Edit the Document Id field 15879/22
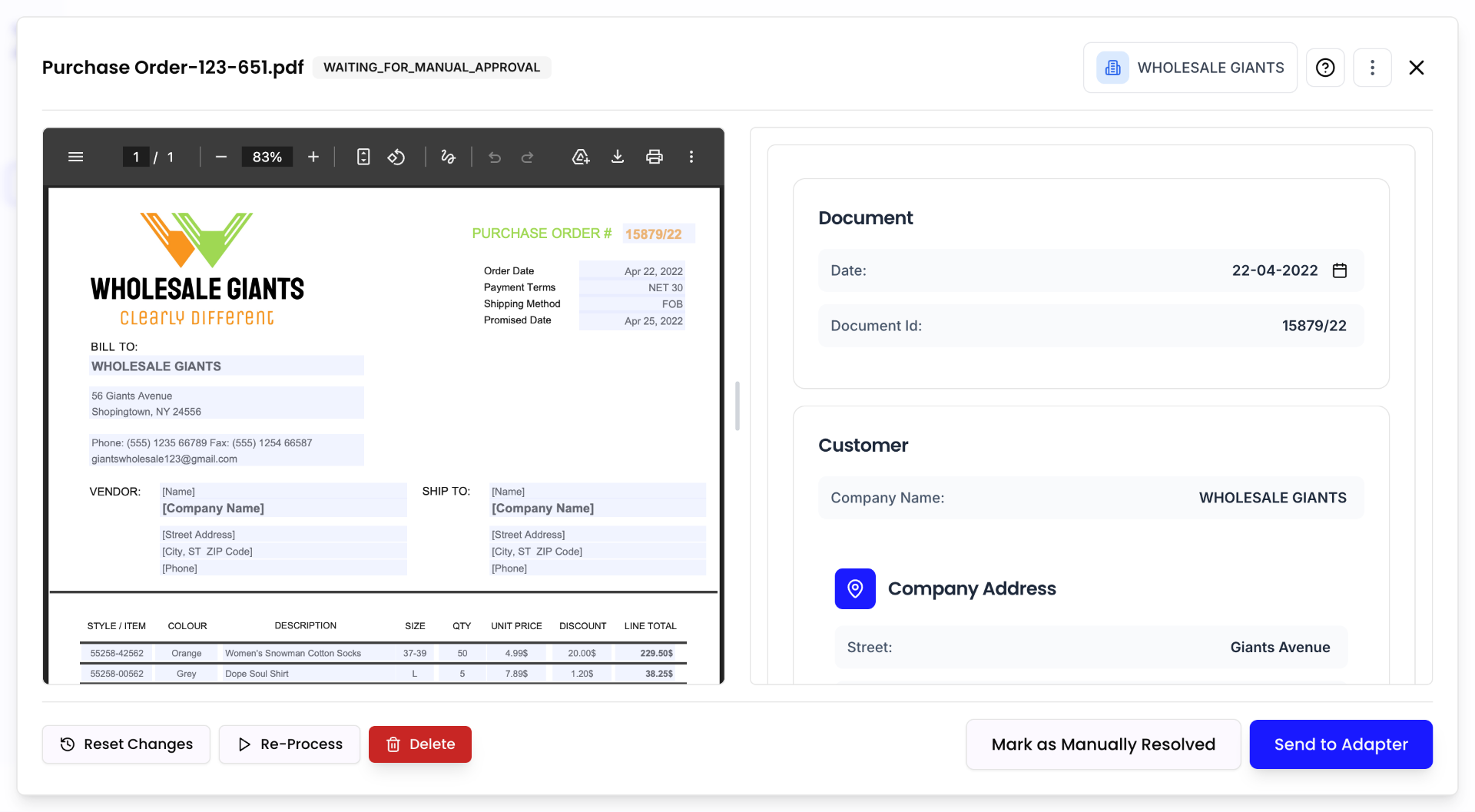The width and height of the screenshot is (1475, 812). point(1091,326)
